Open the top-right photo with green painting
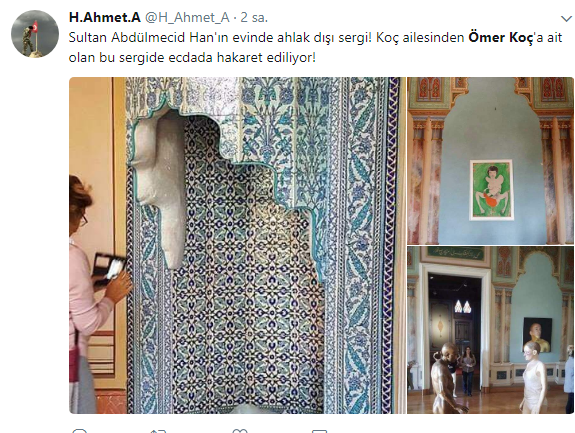The width and height of the screenshot is (575, 433). 490,161
